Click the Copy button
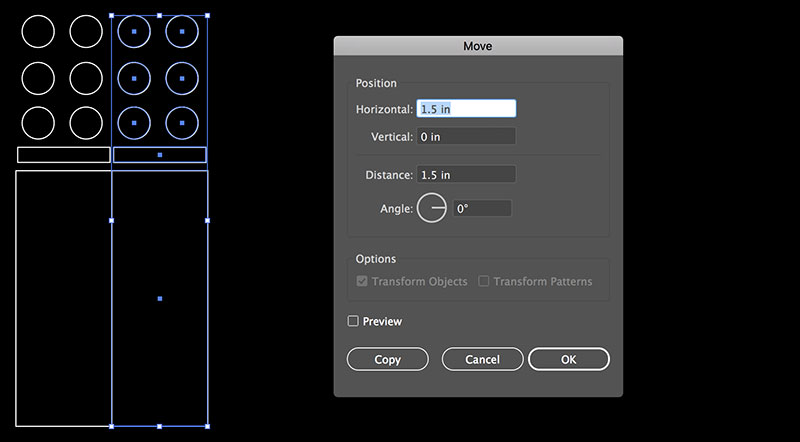This screenshot has width=800, height=442. [387, 359]
